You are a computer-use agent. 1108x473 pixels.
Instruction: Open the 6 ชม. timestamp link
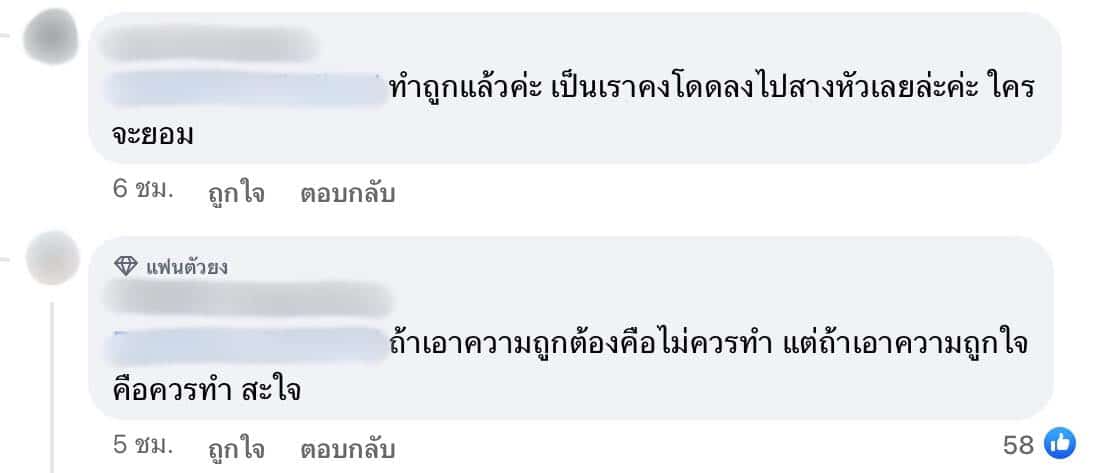(x=143, y=191)
